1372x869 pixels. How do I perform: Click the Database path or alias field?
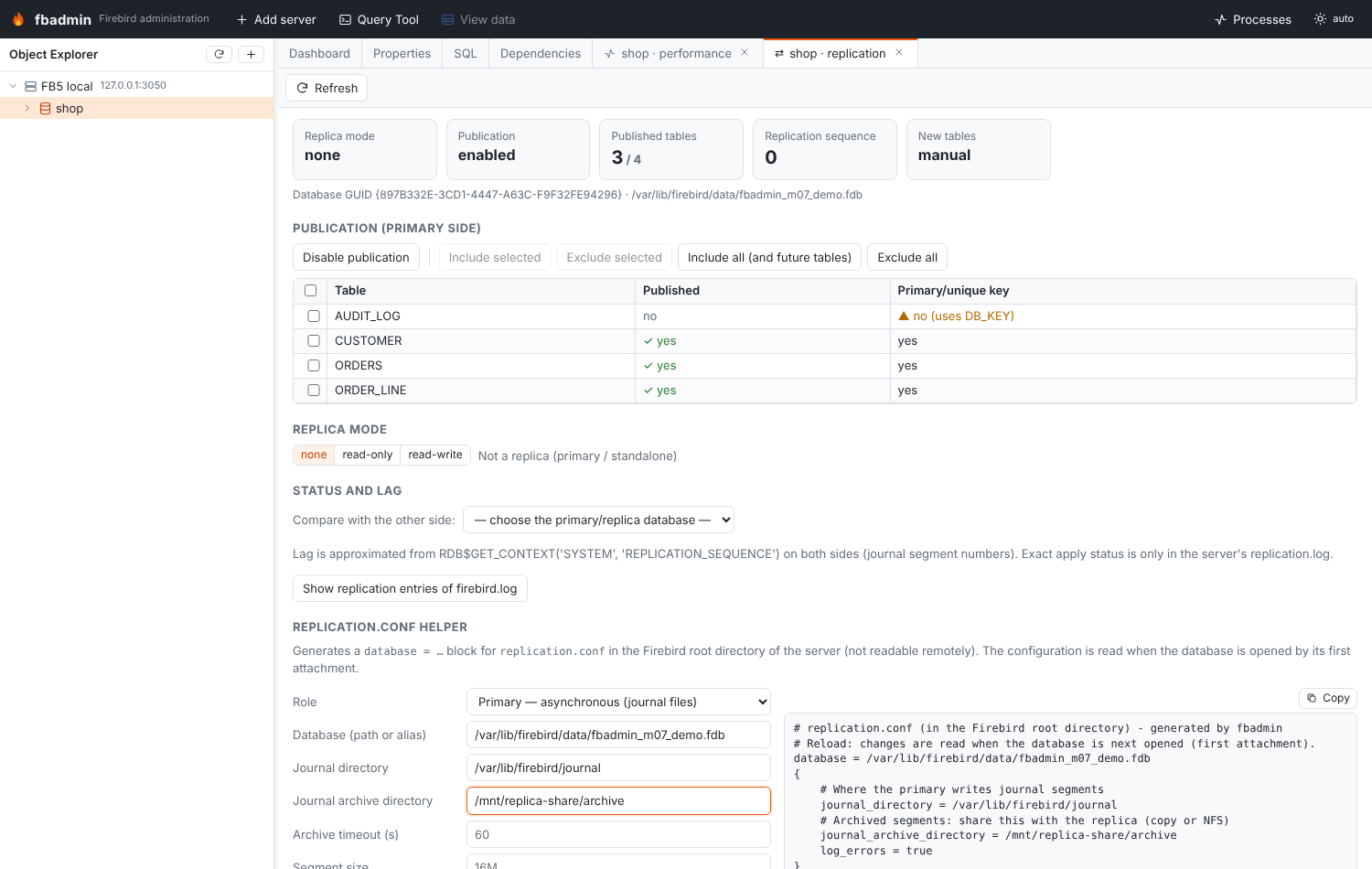[618, 735]
